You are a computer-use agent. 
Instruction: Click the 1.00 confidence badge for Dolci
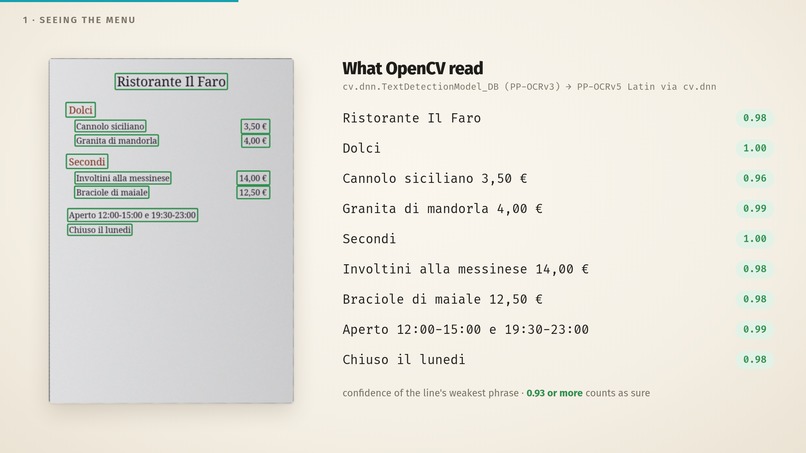coord(755,148)
